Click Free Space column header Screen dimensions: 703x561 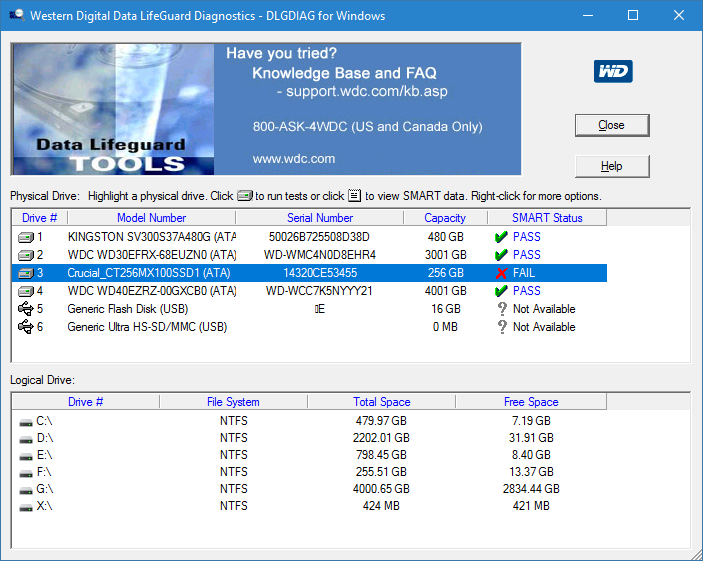[x=531, y=402]
